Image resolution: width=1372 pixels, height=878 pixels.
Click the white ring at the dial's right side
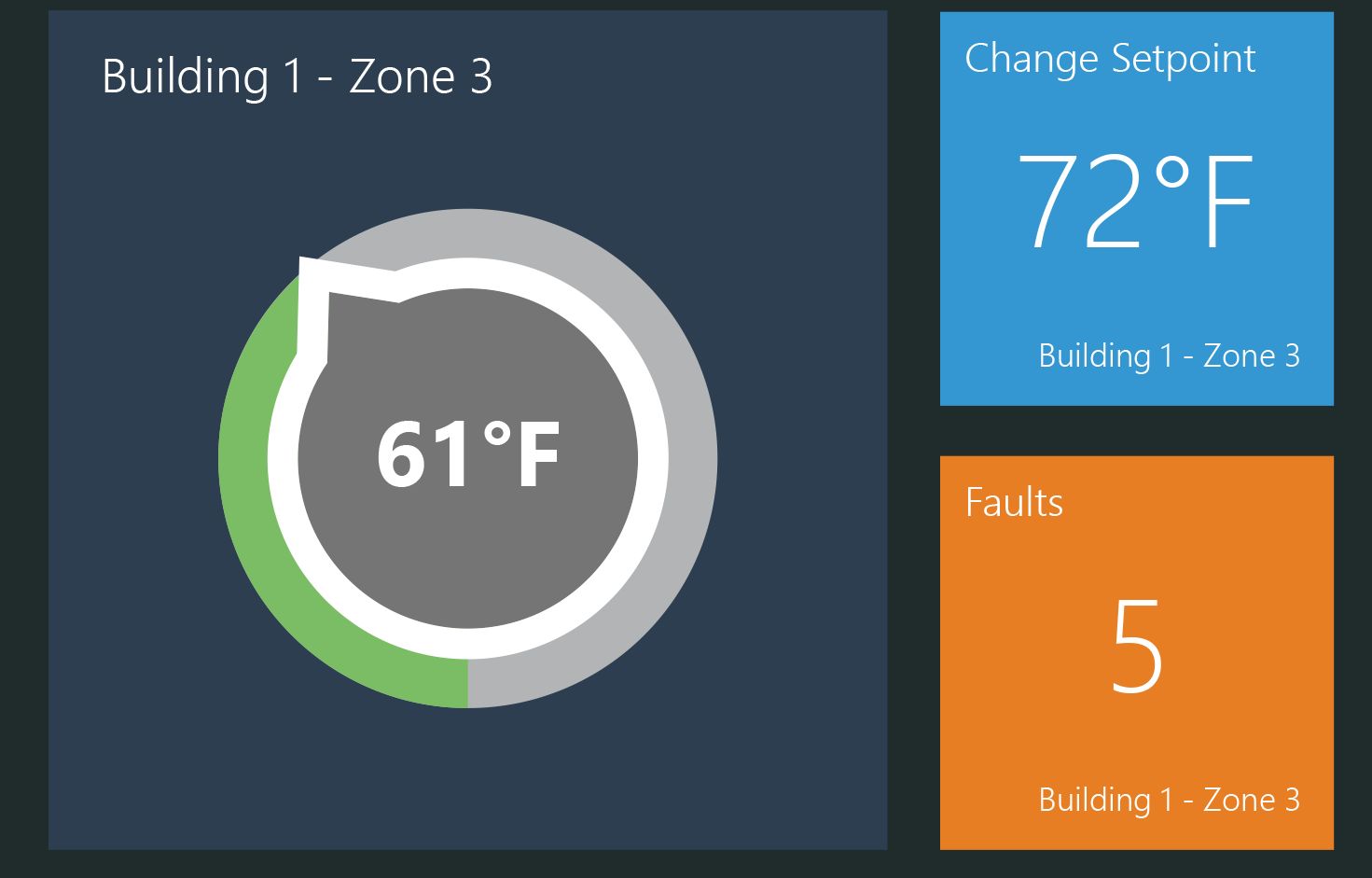pos(653,458)
